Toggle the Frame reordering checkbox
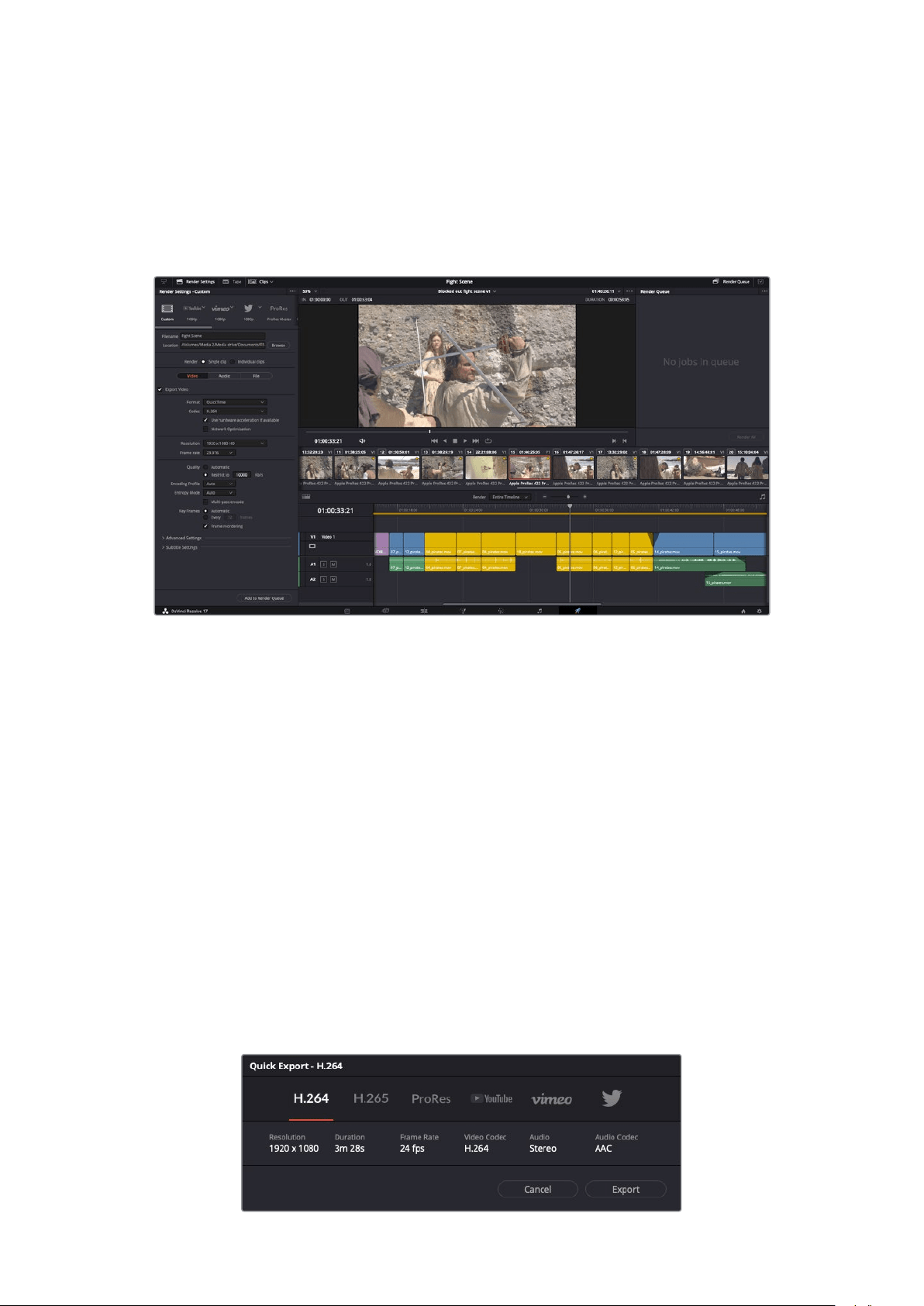This screenshot has width=924, height=1306. tap(205, 526)
